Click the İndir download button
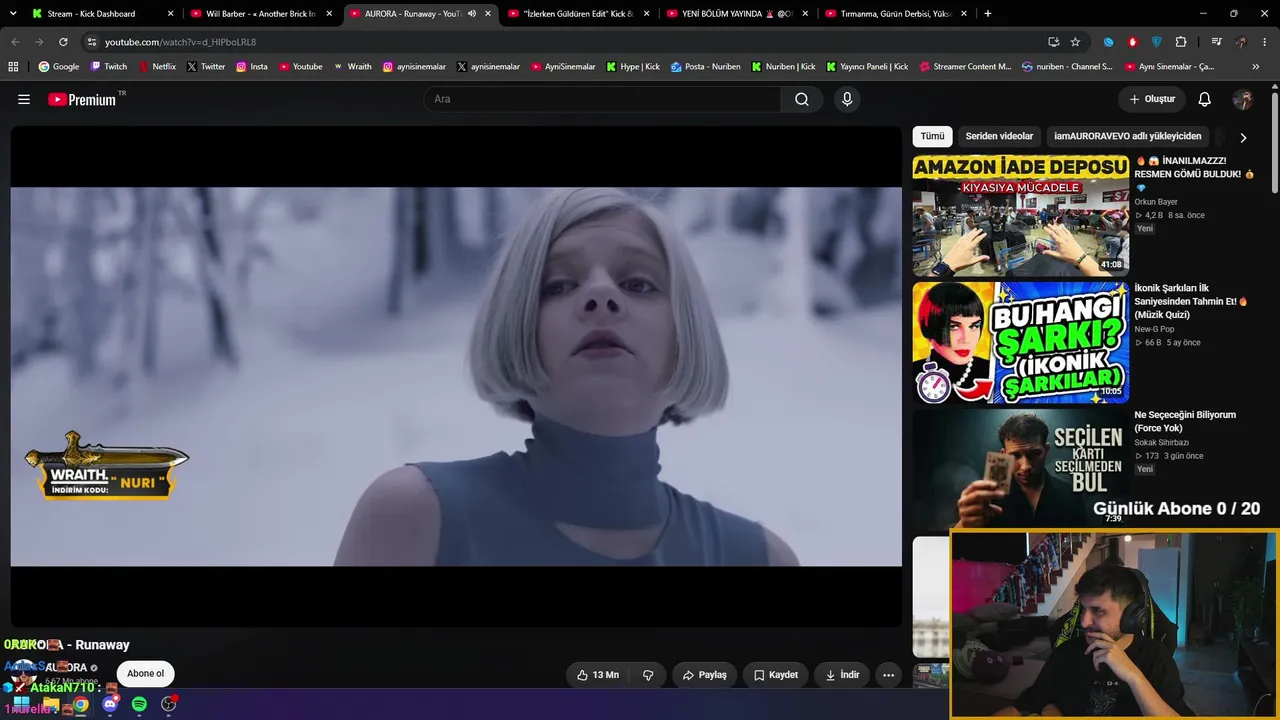This screenshot has height=720, width=1280. pos(842,675)
